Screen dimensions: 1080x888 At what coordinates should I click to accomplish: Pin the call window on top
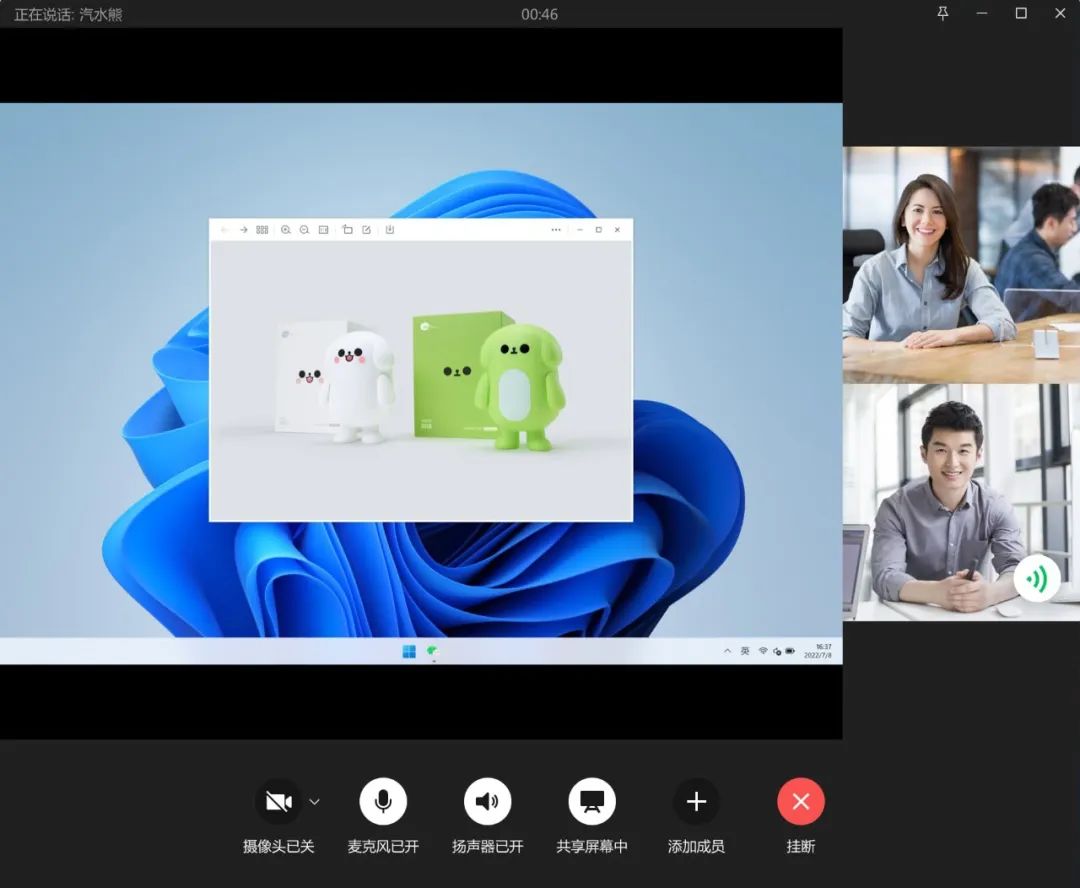pos(943,13)
